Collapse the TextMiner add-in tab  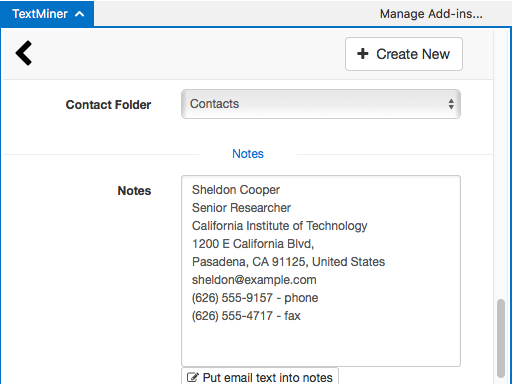pos(47,14)
